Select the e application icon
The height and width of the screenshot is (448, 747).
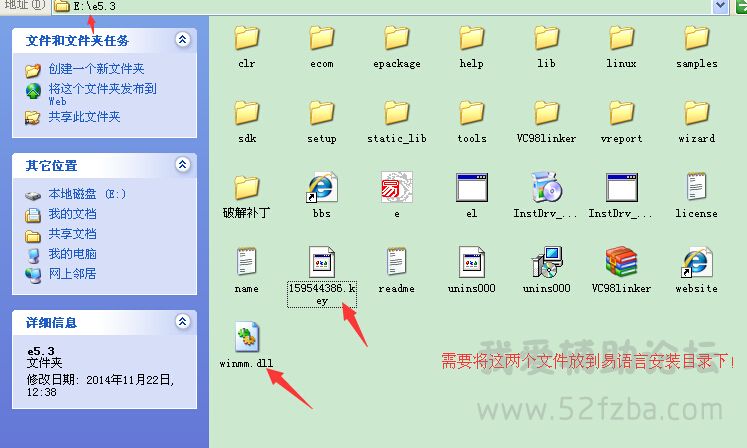(397, 187)
